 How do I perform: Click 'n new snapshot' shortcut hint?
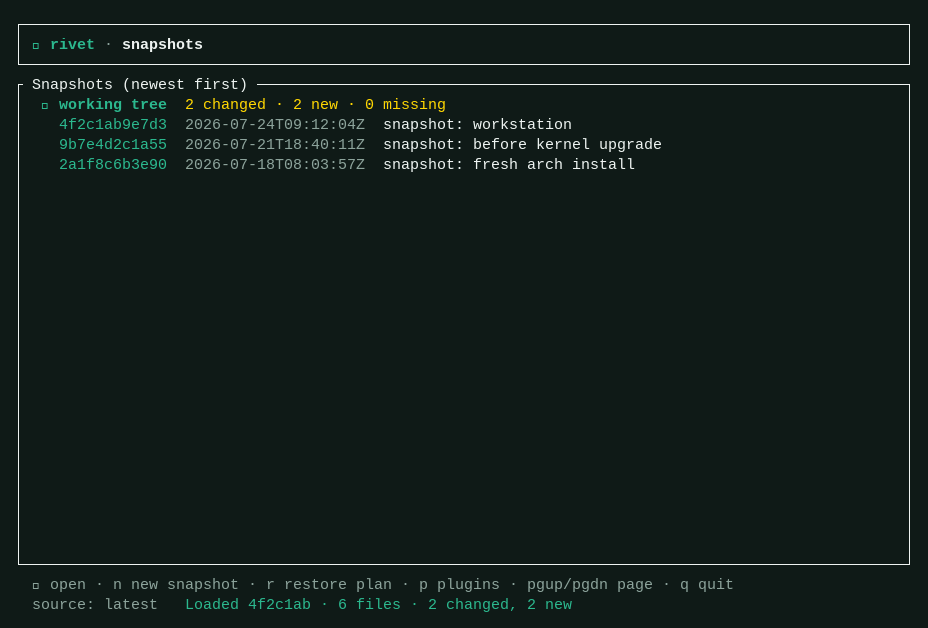[x=176, y=585]
